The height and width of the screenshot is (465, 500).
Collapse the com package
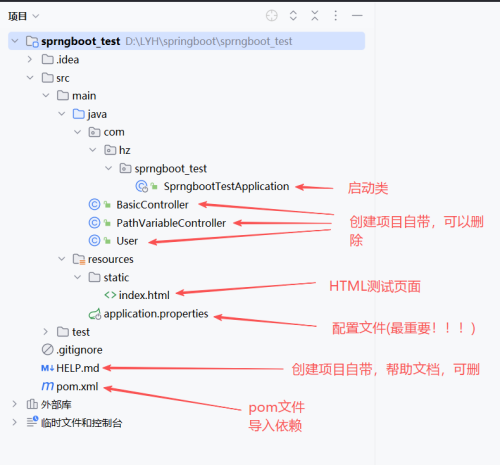77,132
